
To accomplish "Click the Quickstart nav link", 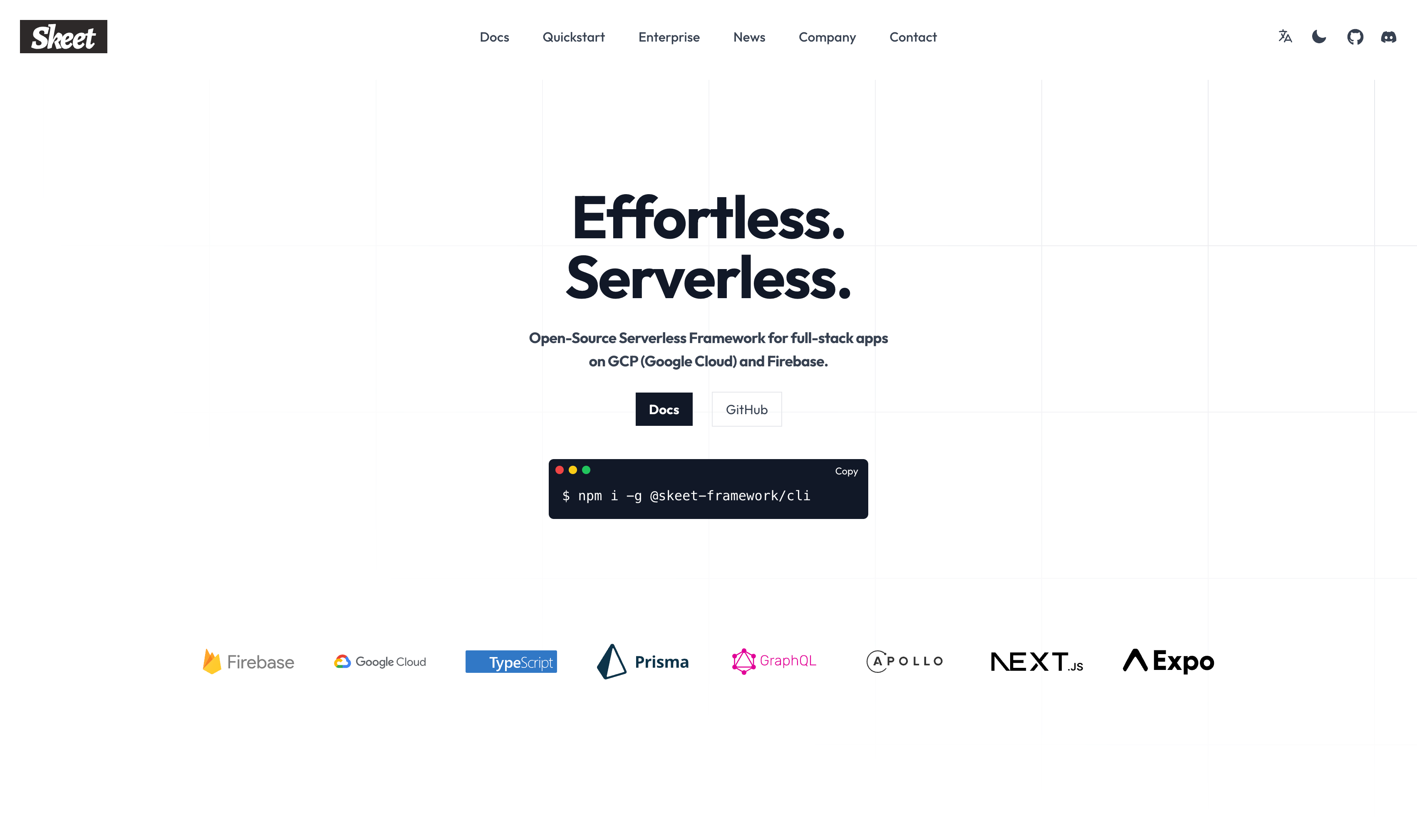I will [573, 37].
